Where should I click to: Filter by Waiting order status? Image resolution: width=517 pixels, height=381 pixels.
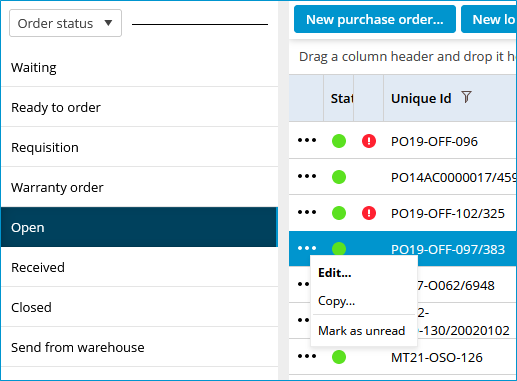click(x=139, y=68)
